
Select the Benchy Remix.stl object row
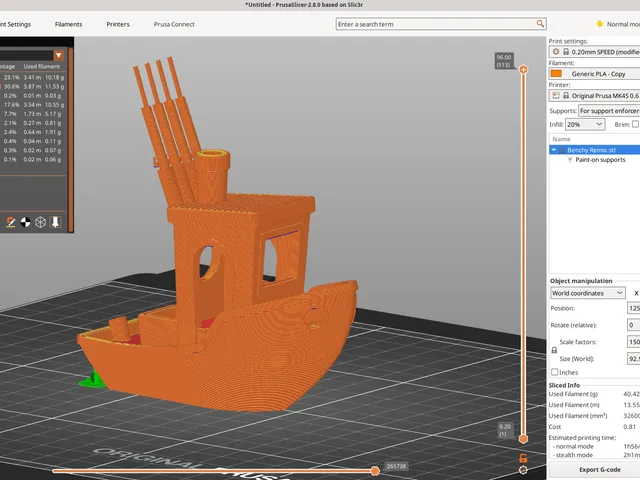(595, 150)
